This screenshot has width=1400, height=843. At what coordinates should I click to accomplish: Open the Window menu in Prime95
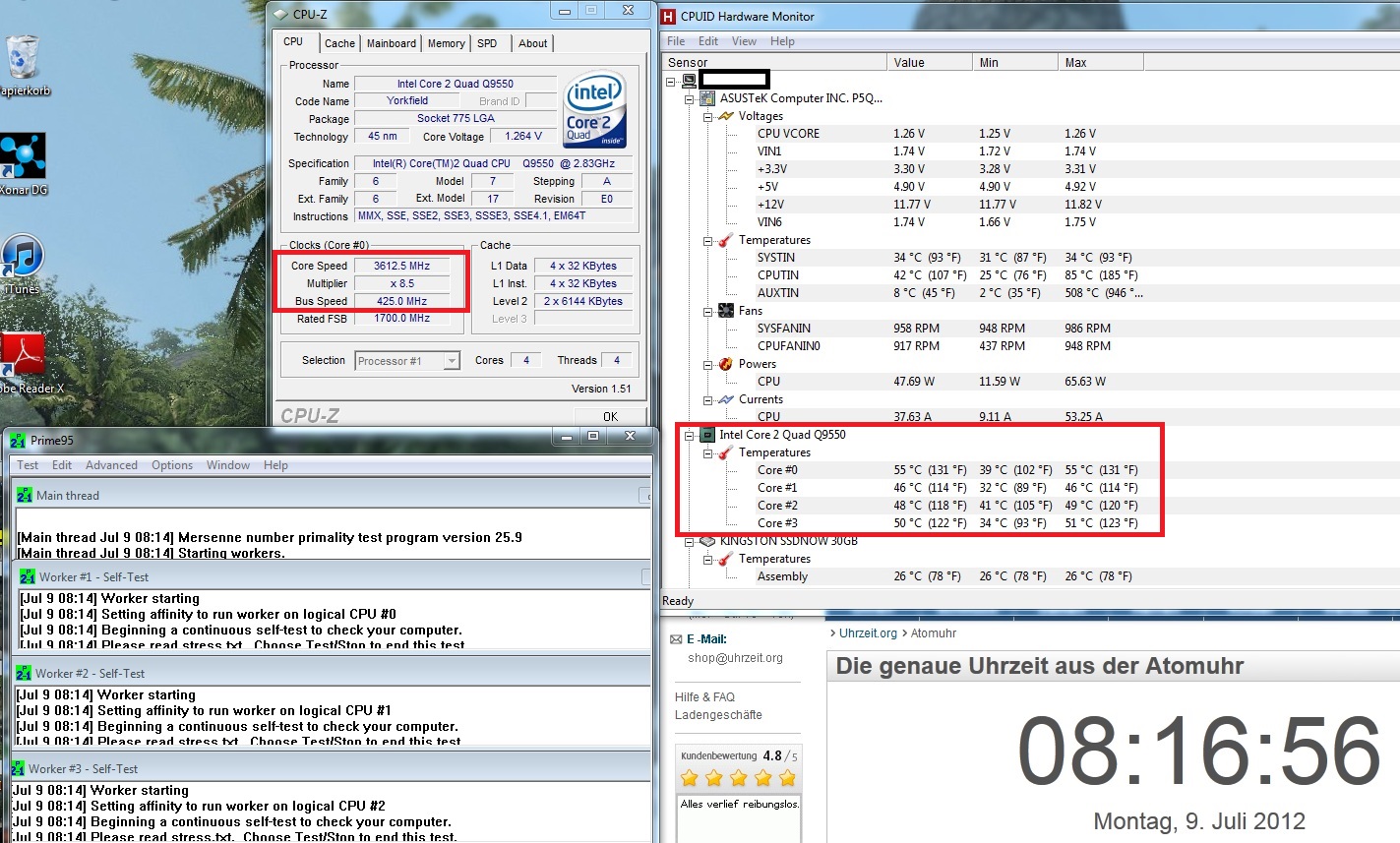coord(228,465)
